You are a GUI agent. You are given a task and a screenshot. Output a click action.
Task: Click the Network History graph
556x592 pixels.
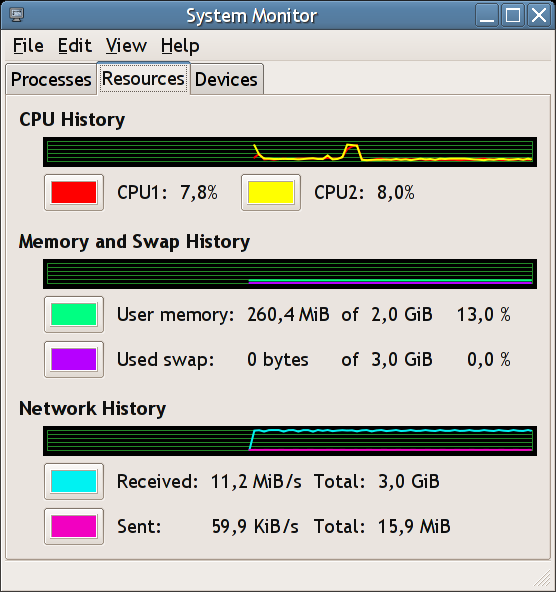[290, 441]
